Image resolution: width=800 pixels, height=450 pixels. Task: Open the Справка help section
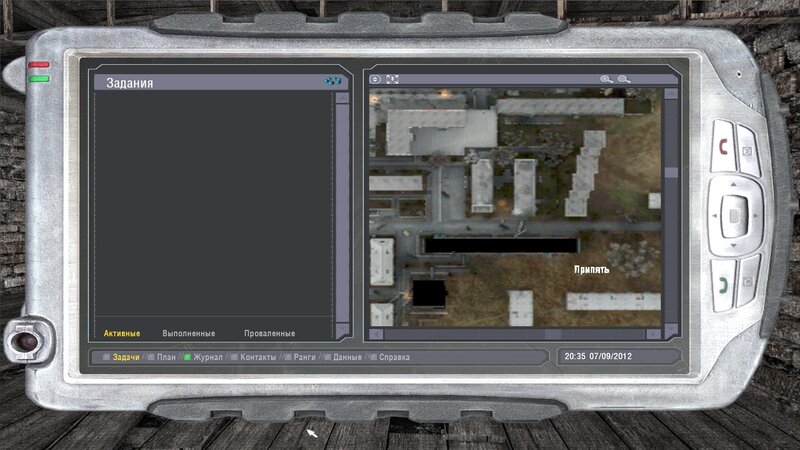click(393, 357)
